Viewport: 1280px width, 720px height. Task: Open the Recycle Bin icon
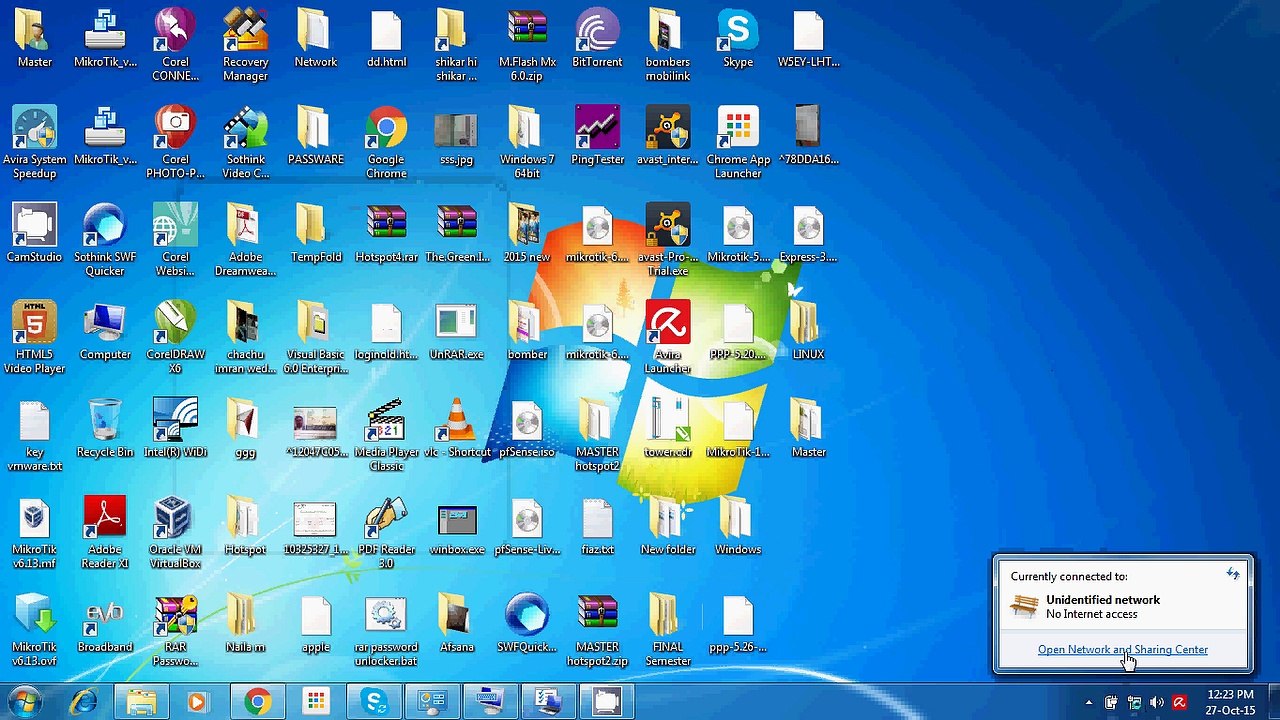105,430
